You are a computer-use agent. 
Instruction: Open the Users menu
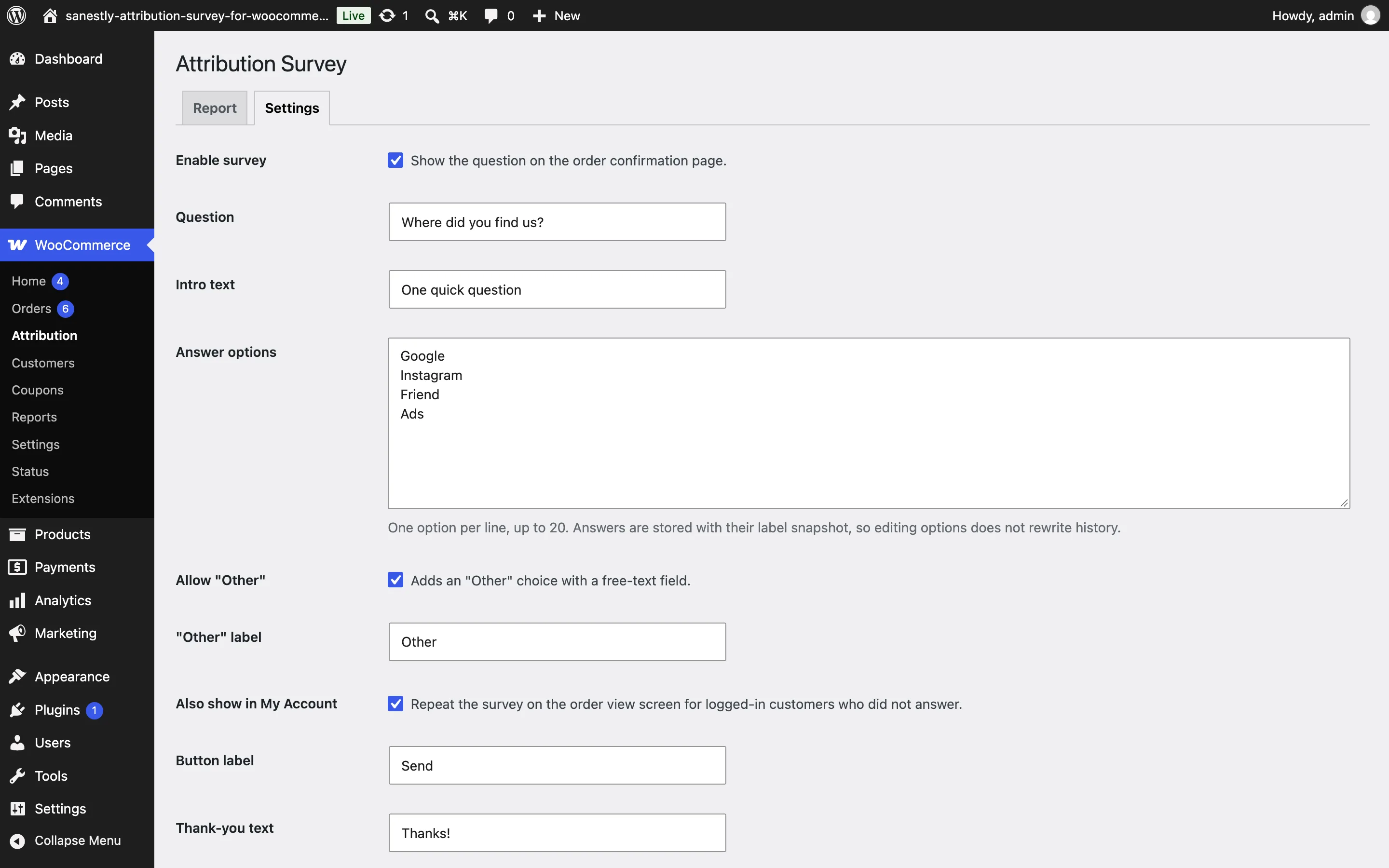pos(77,743)
